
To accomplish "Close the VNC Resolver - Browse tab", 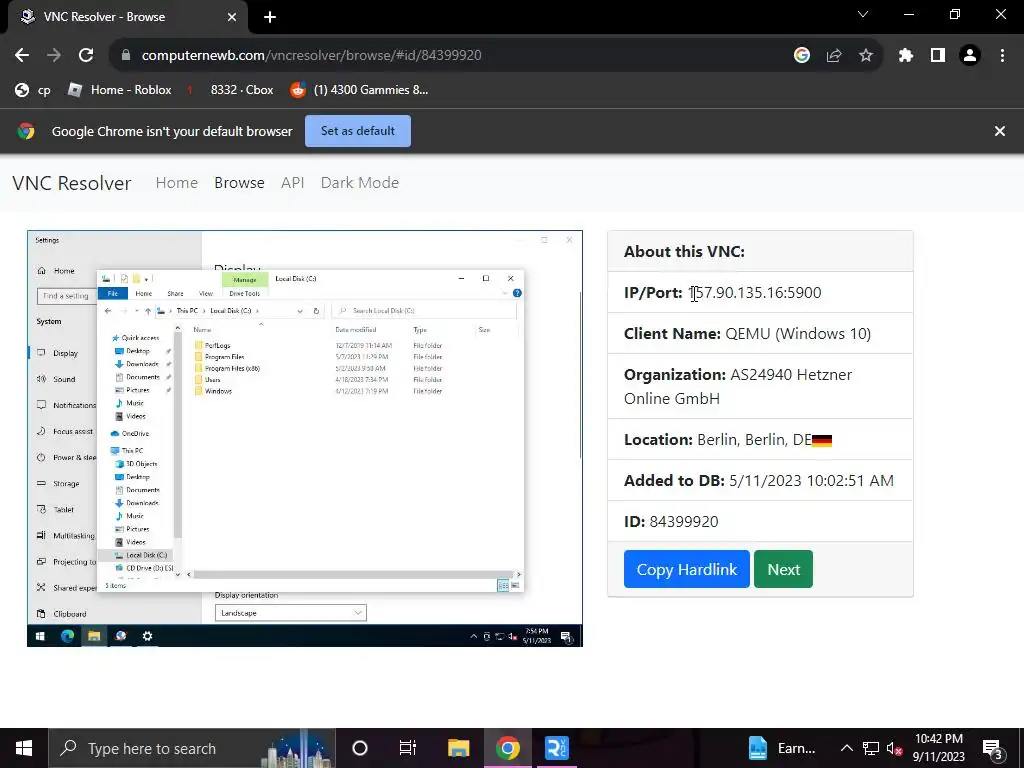I will click(x=232, y=17).
